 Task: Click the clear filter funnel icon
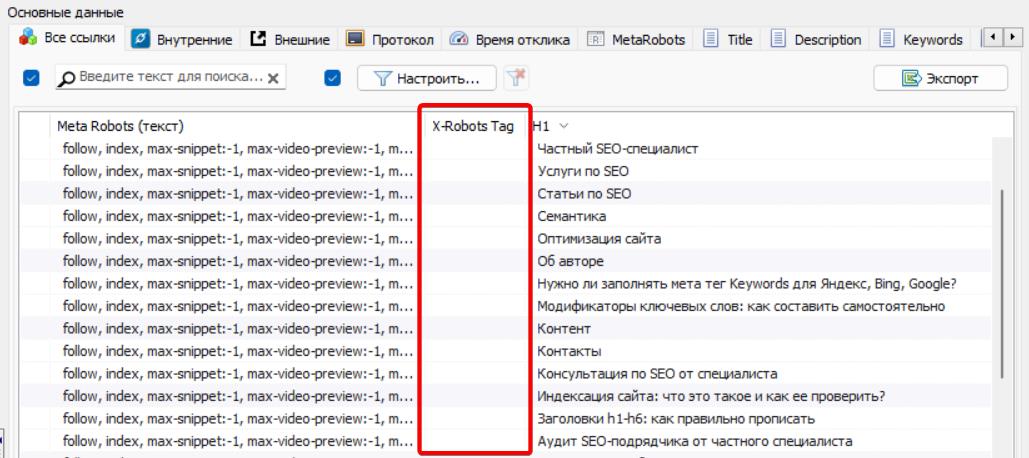click(x=514, y=78)
